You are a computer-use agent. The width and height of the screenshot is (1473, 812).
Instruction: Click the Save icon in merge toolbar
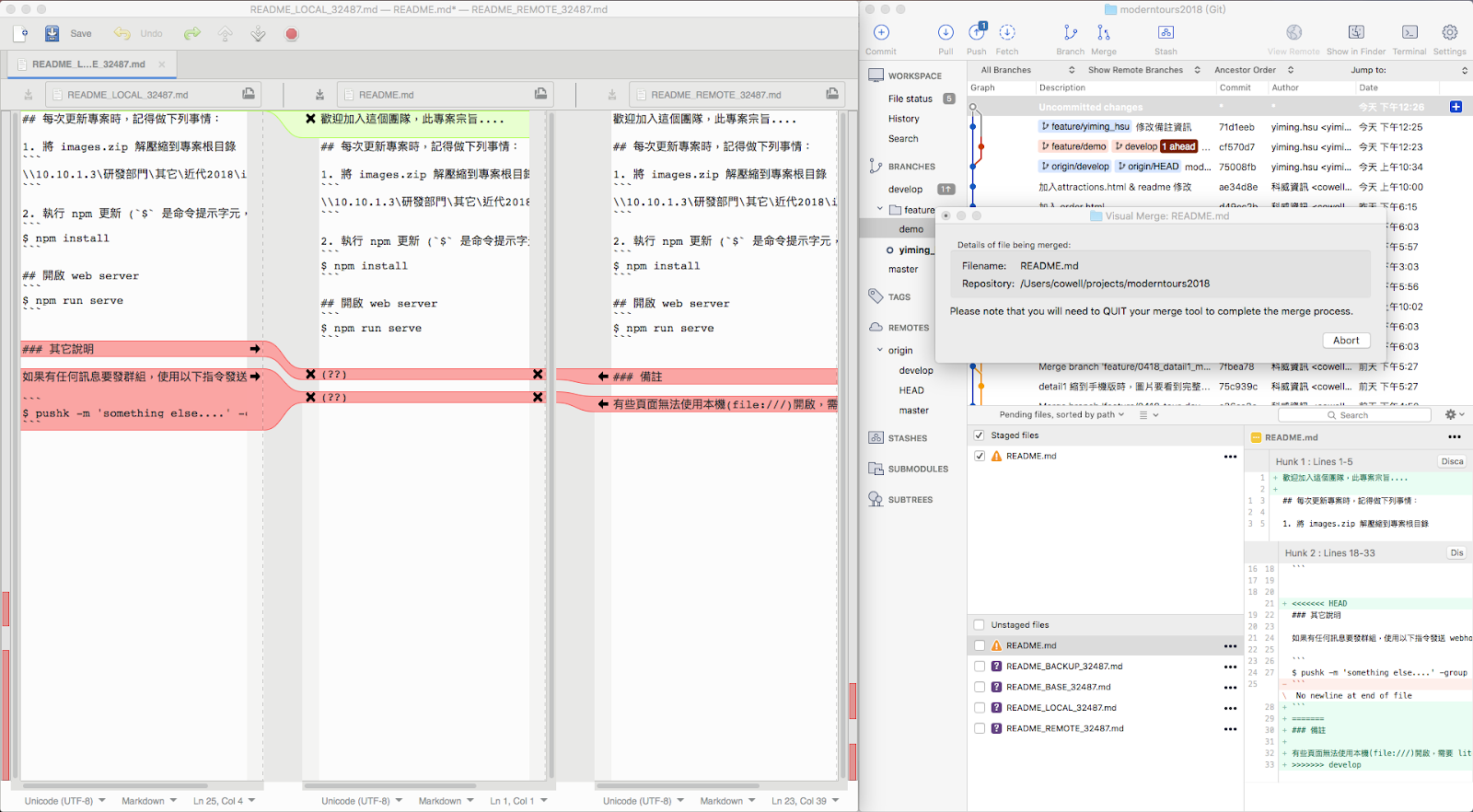point(52,34)
